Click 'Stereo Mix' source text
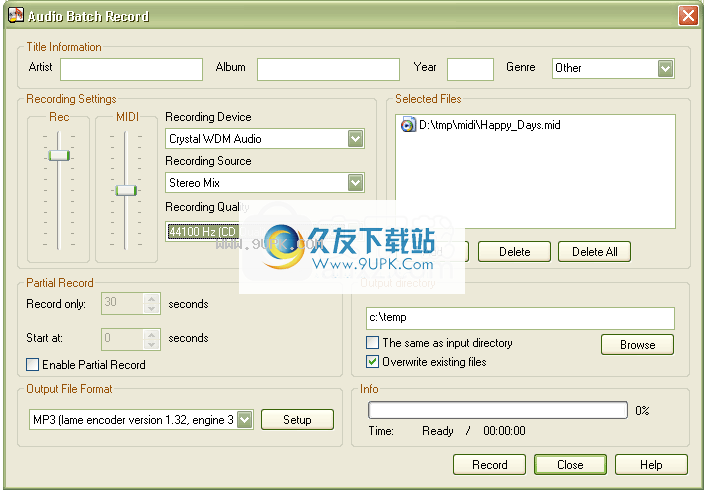 coord(194,183)
